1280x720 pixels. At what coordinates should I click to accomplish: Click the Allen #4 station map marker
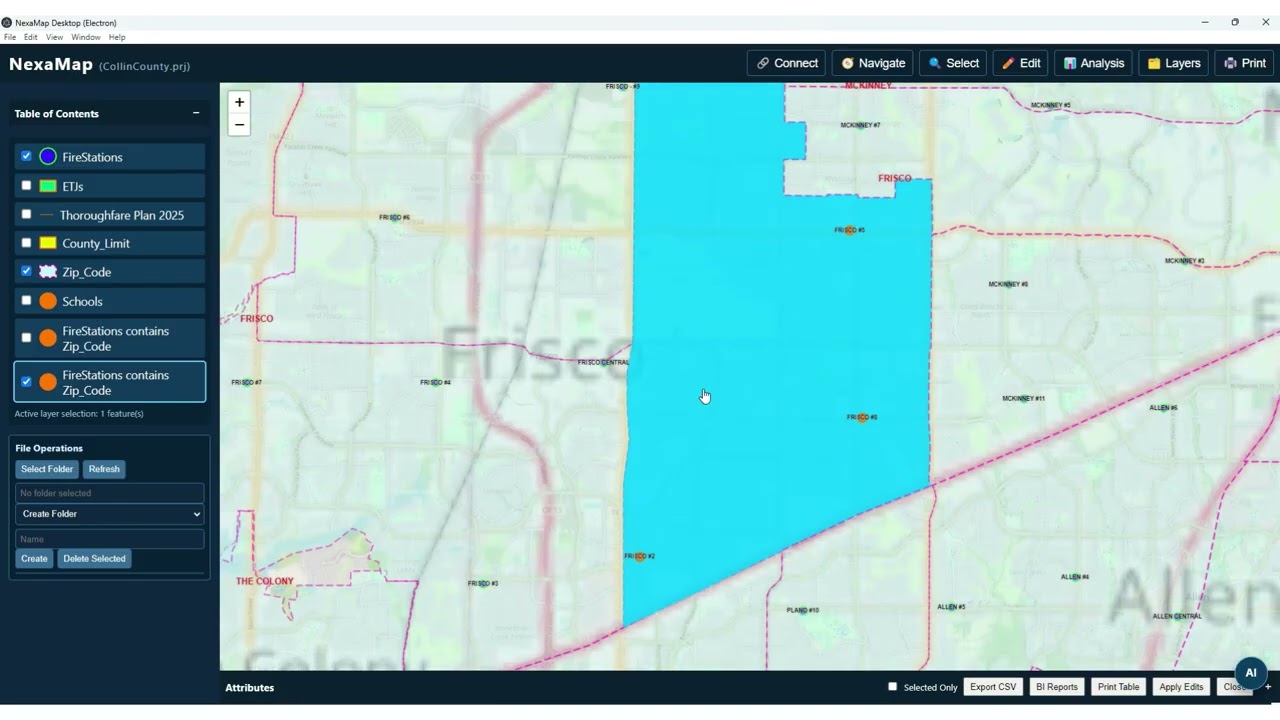pos(1075,577)
